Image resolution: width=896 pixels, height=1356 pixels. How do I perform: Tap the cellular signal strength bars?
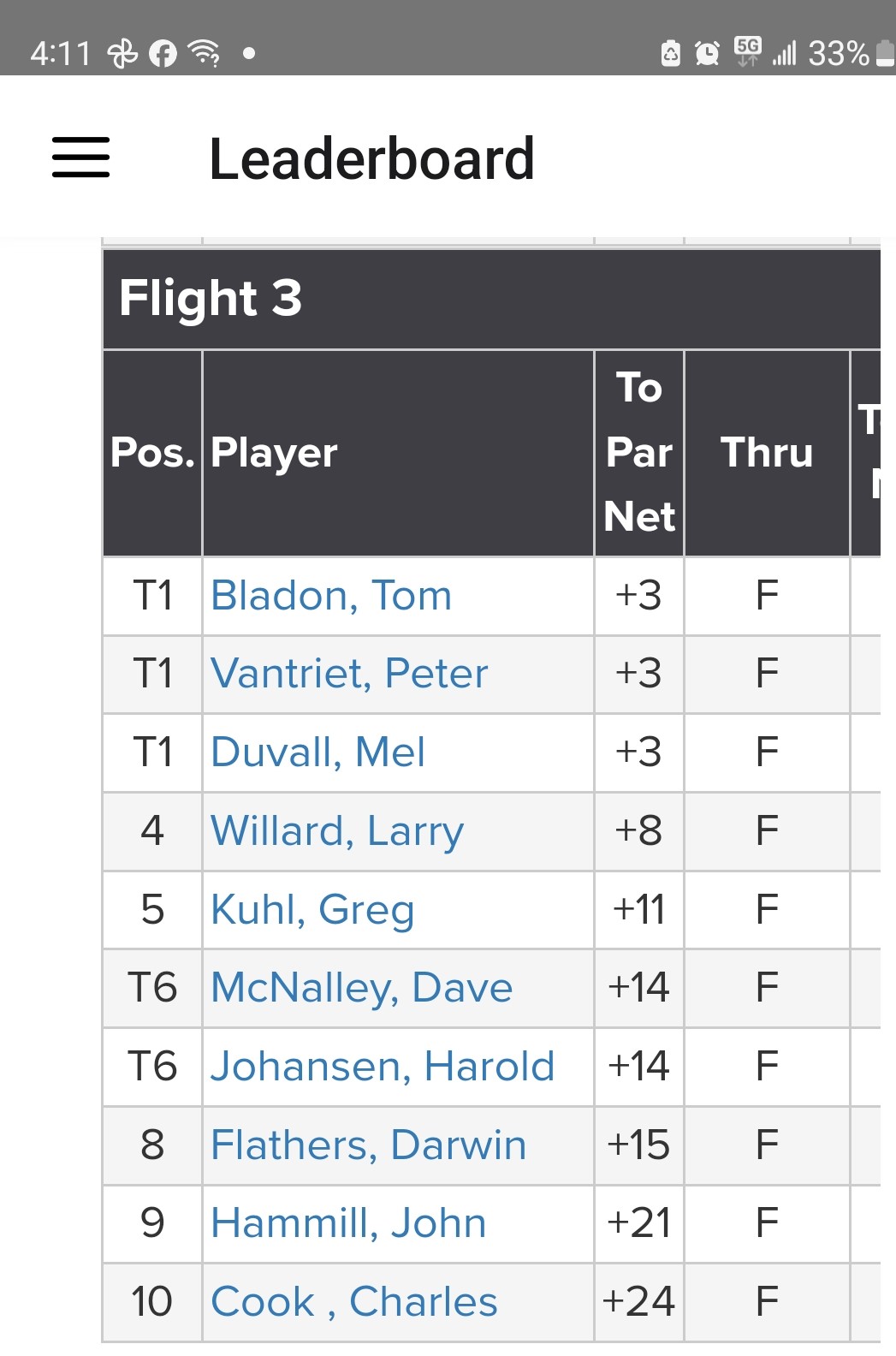pos(784,54)
